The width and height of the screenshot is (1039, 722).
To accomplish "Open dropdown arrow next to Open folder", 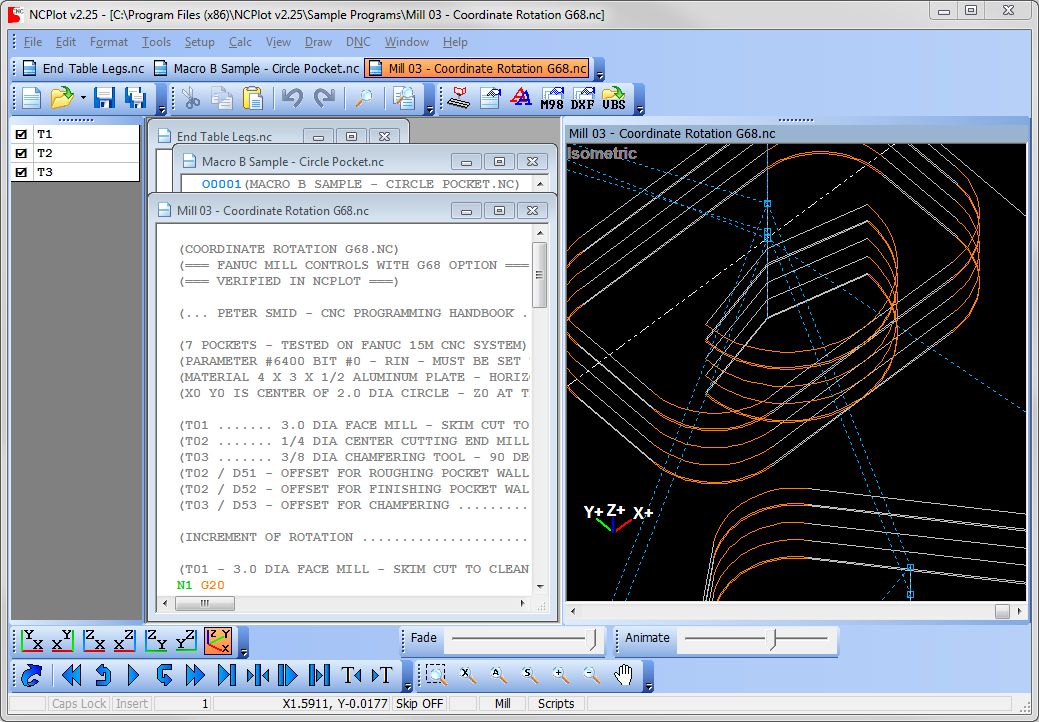I will pos(83,98).
